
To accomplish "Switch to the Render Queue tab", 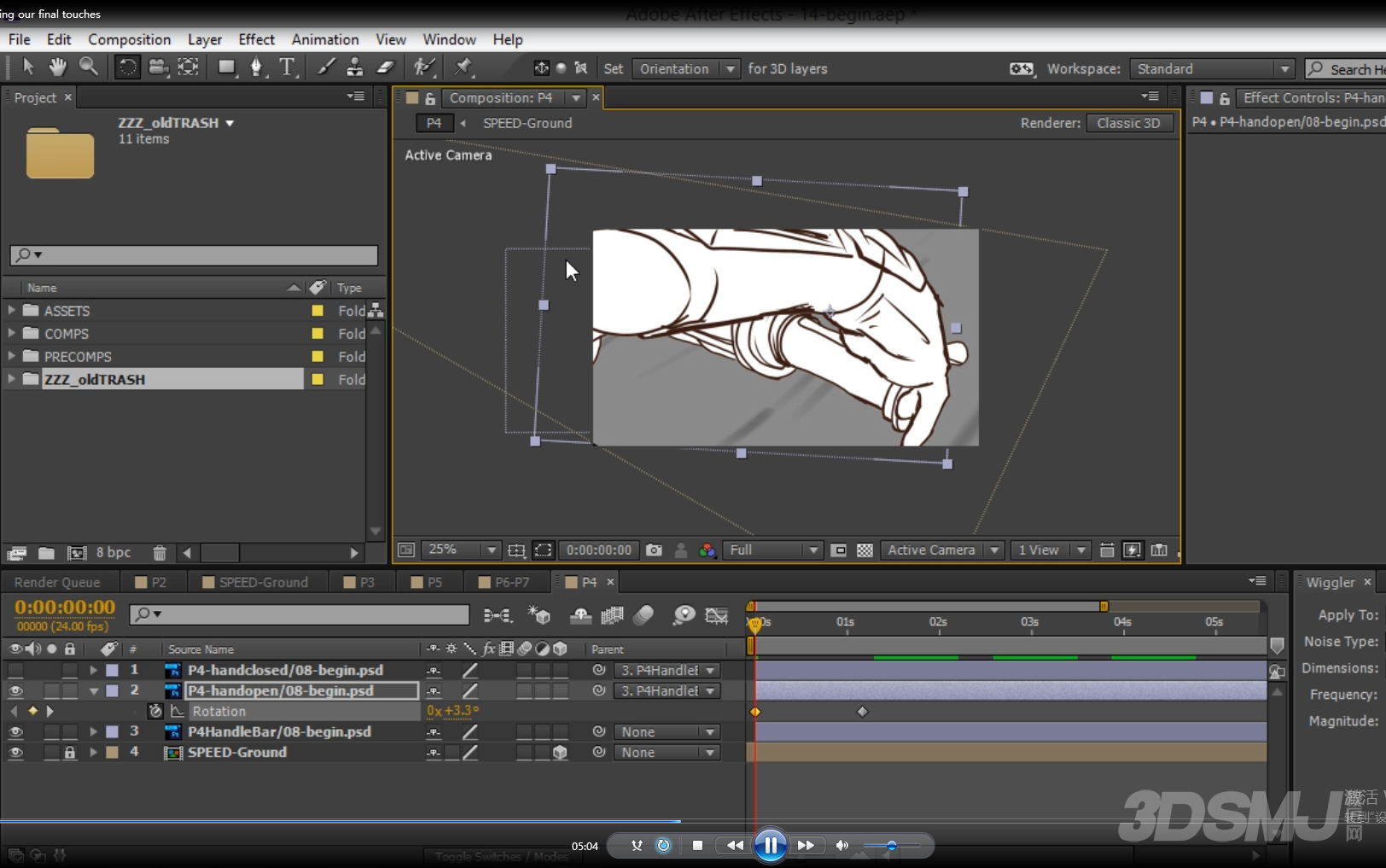I will [57, 582].
